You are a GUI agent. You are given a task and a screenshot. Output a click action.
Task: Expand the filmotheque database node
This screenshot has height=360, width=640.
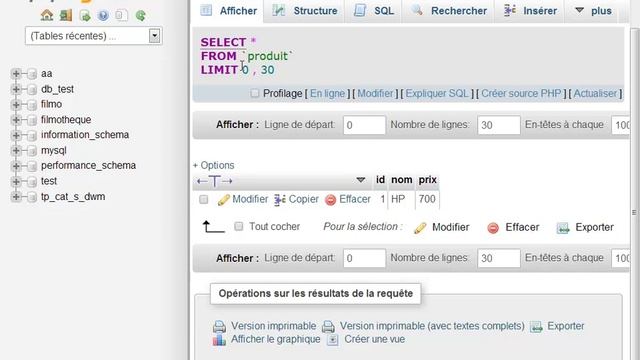[x=16, y=120]
